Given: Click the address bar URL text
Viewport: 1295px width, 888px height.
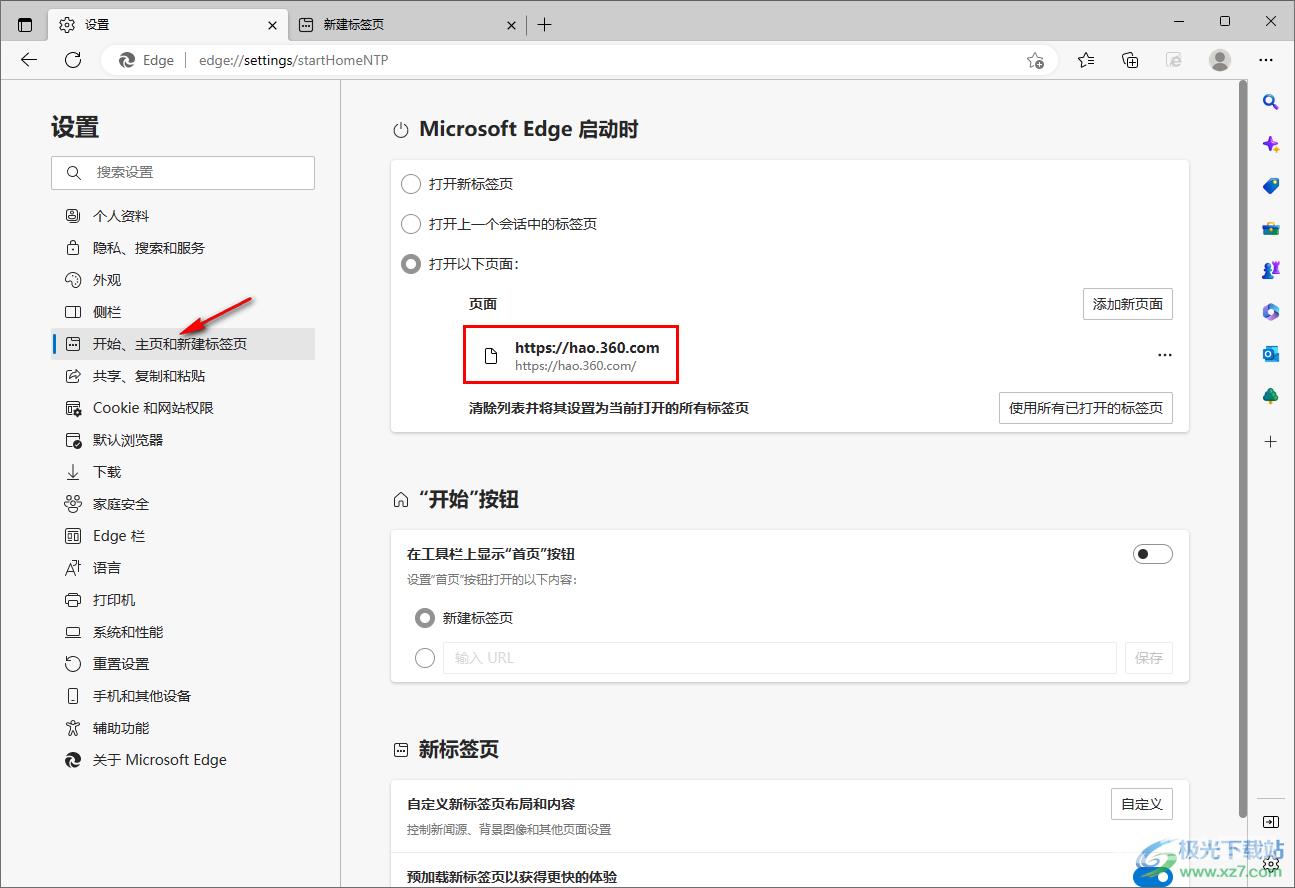Looking at the screenshot, I should tap(294, 60).
